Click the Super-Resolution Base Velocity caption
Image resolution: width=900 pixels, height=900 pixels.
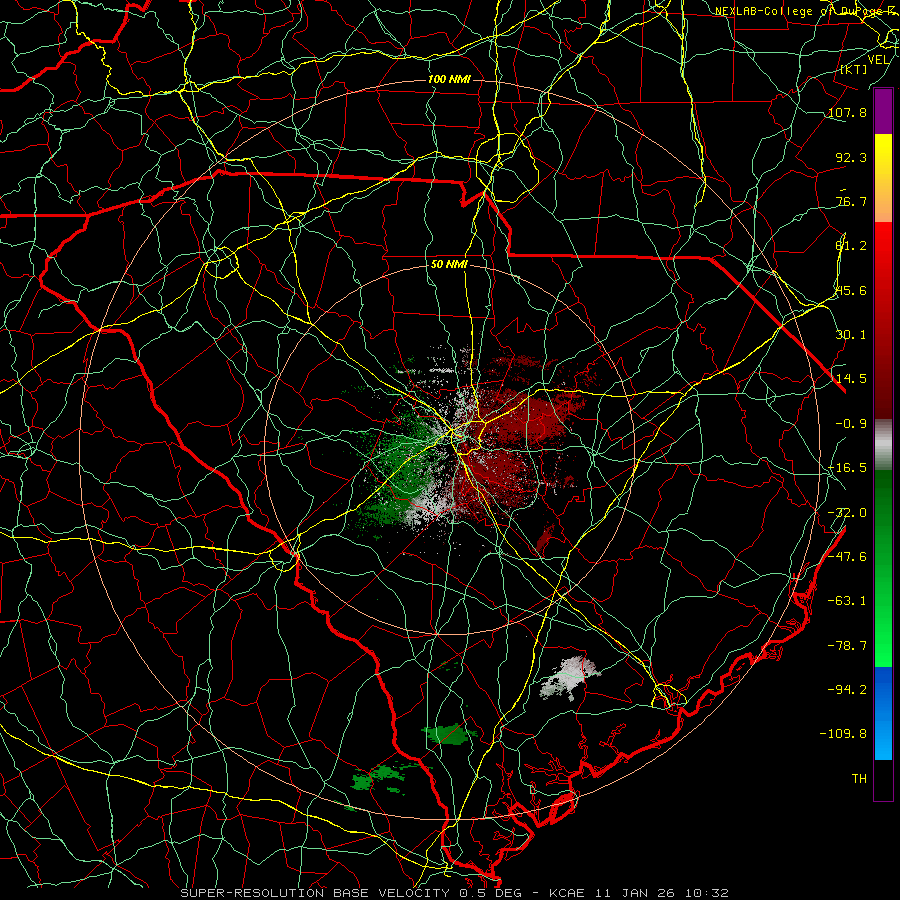[455, 893]
